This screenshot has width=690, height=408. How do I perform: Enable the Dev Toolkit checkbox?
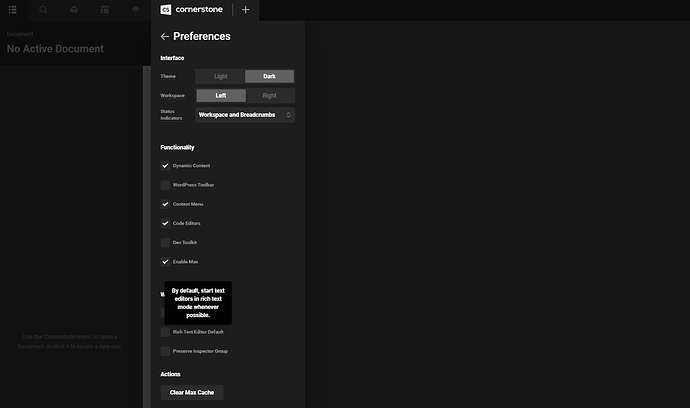coord(165,243)
